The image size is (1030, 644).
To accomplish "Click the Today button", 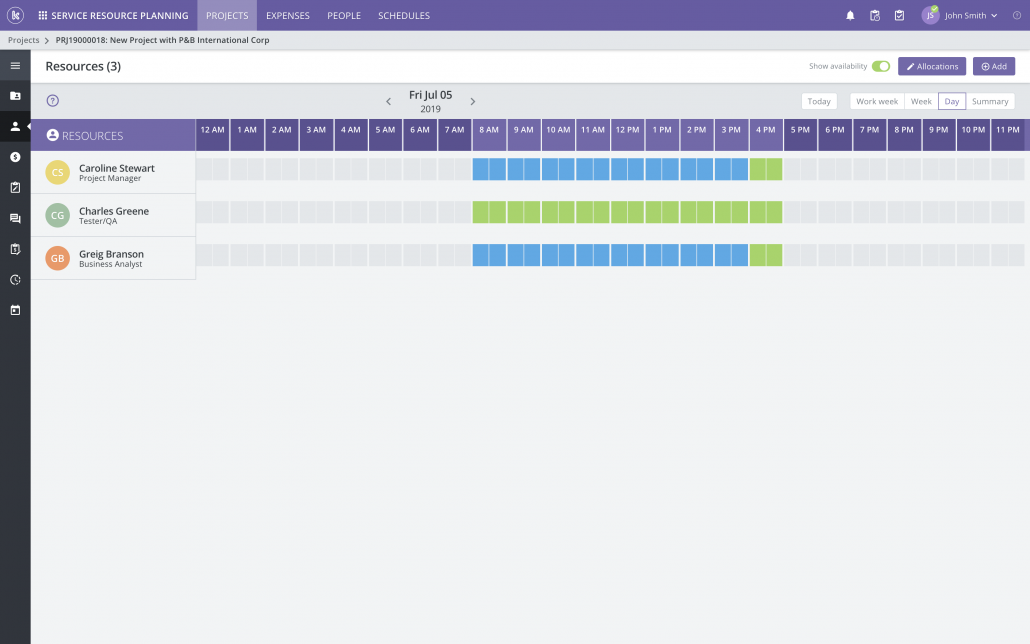I will [819, 101].
